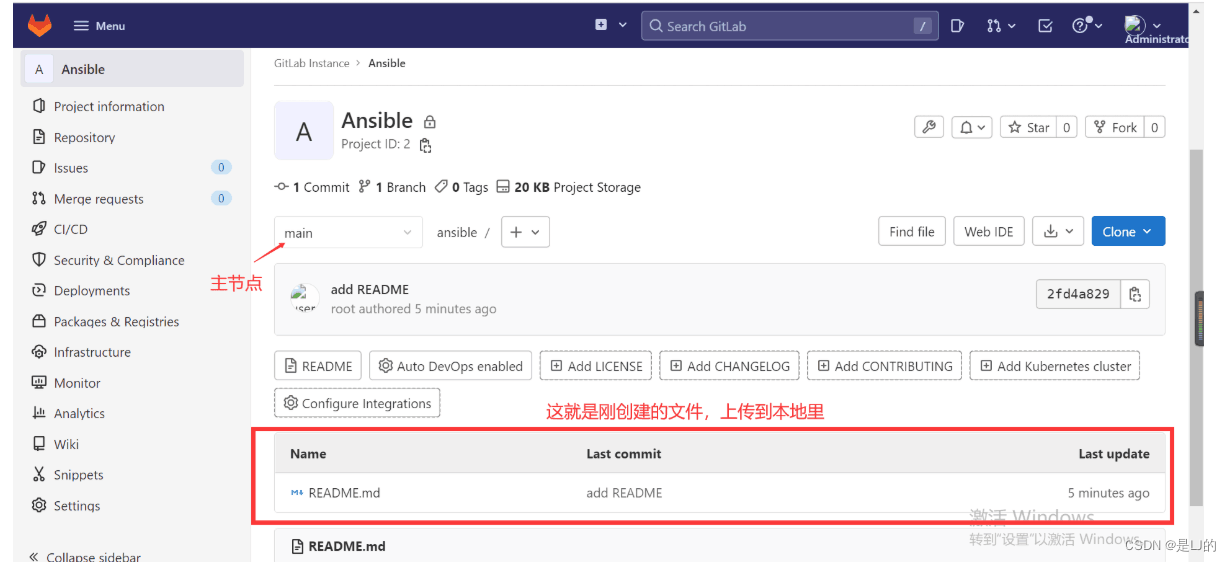Expand the create new dropdown arrow in top bar
This screenshot has width=1231, height=562.
coord(623,25)
